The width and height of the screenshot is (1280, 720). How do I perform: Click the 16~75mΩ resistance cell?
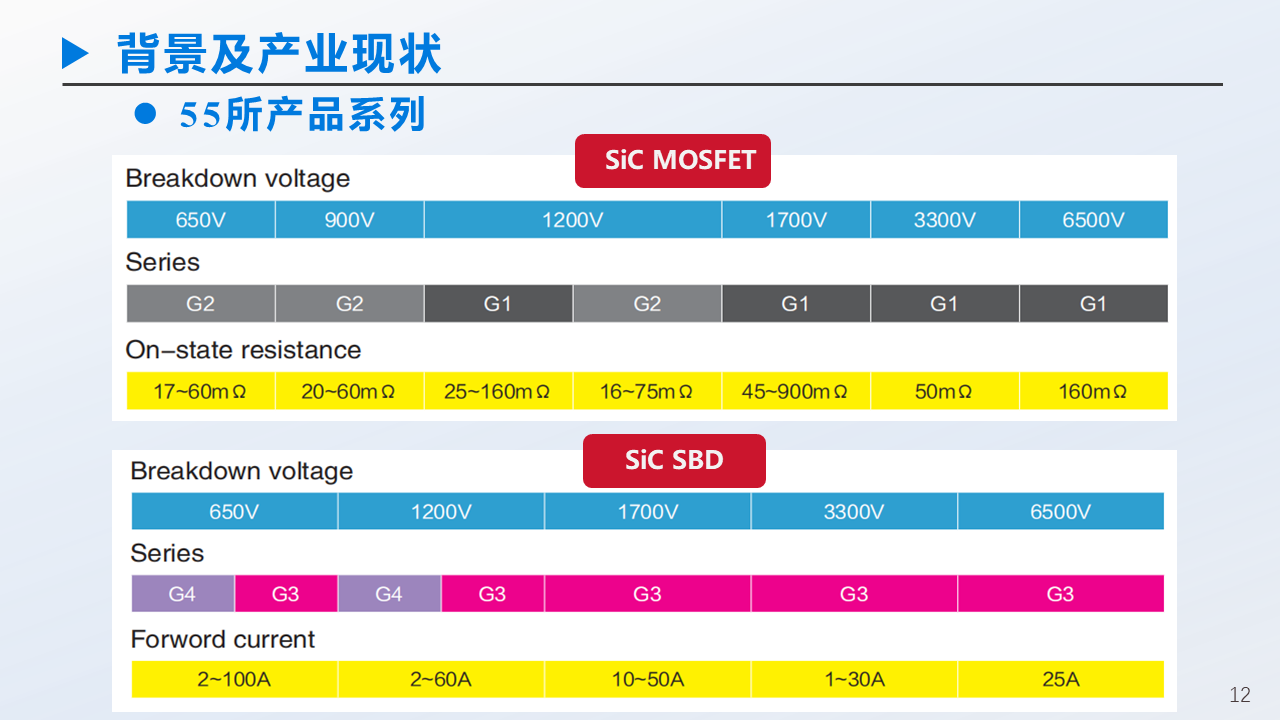(x=646, y=391)
